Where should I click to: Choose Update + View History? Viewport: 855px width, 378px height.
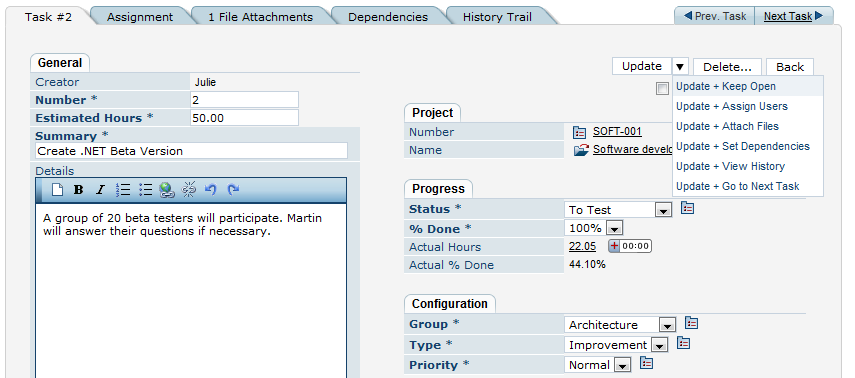coord(748,166)
